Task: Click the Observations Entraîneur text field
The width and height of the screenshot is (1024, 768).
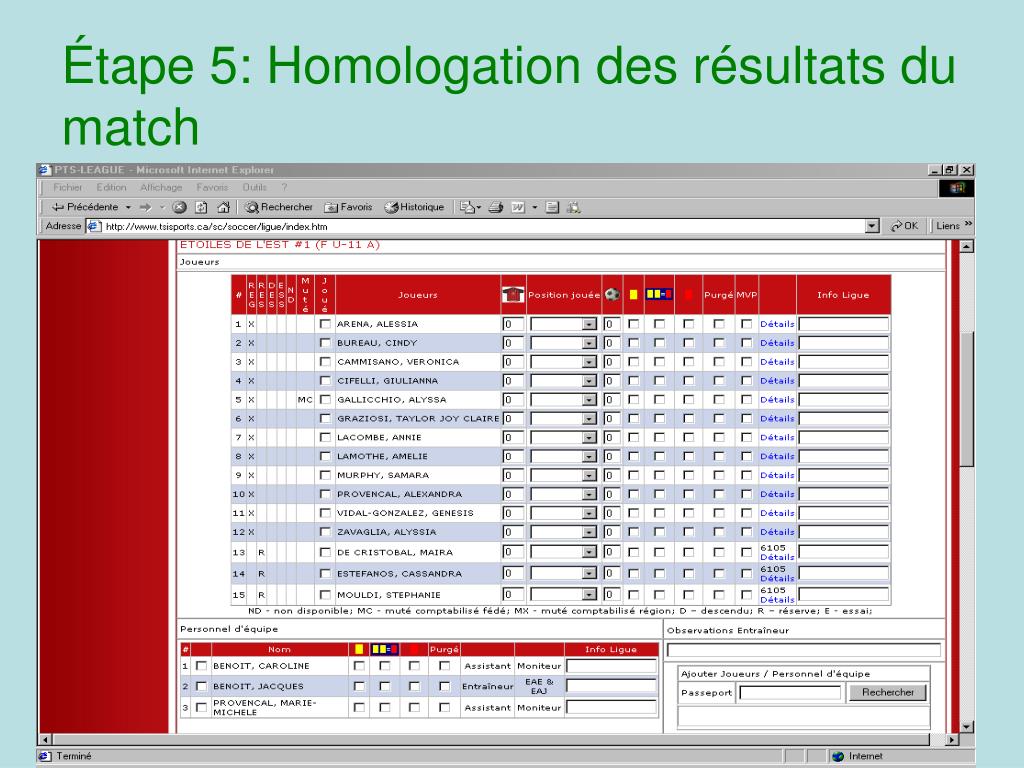Action: pyautogui.click(x=804, y=650)
